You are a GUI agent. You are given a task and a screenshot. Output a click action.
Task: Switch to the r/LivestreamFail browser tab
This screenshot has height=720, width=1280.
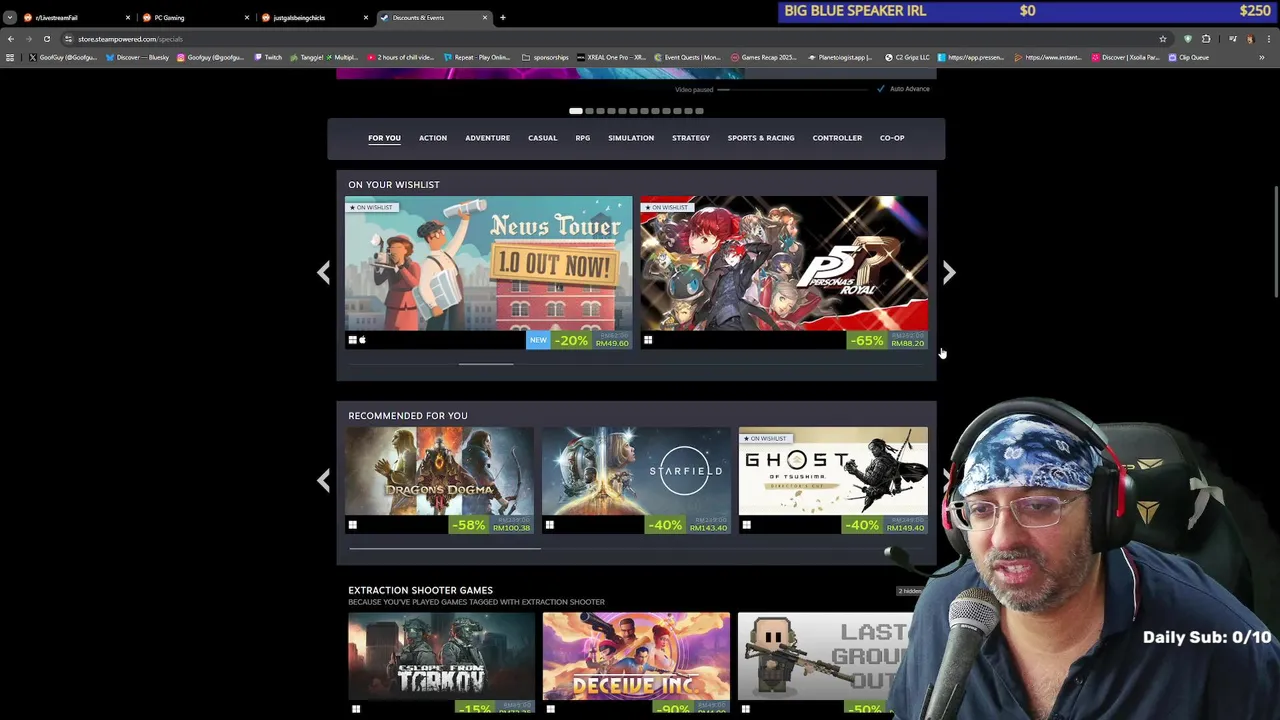75,17
